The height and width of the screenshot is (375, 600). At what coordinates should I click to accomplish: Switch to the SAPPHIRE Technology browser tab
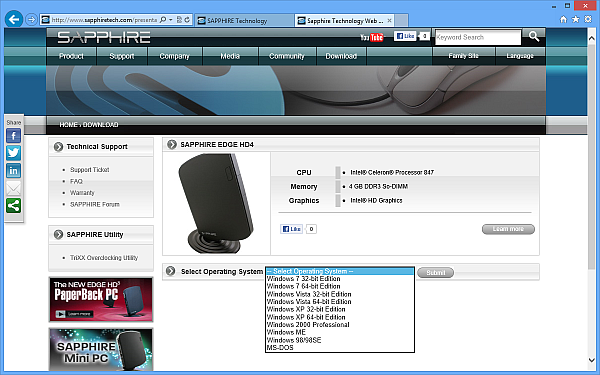click(244, 21)
